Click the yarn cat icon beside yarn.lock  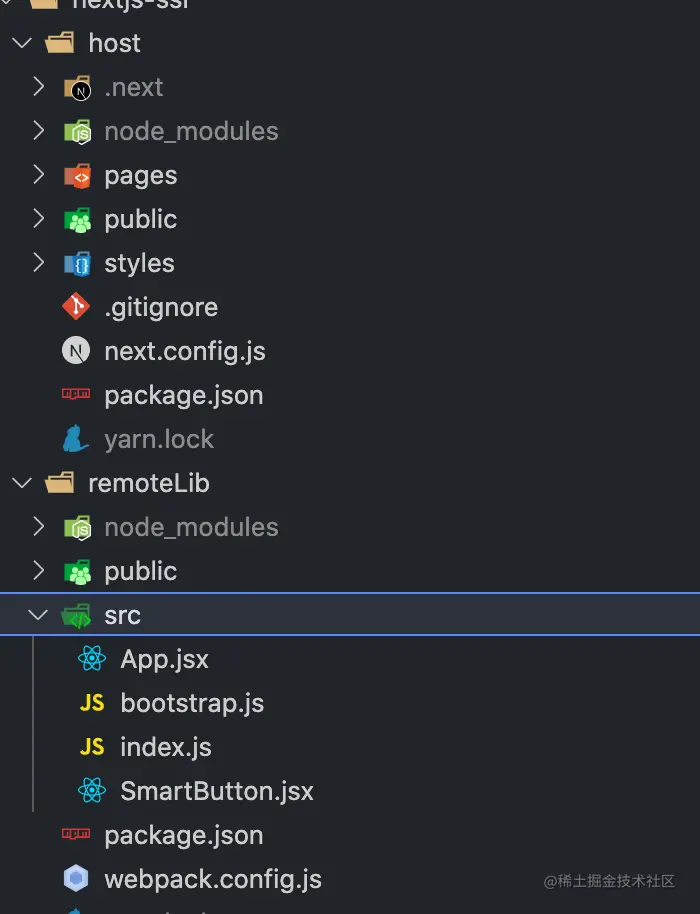(x=76, y=438)
